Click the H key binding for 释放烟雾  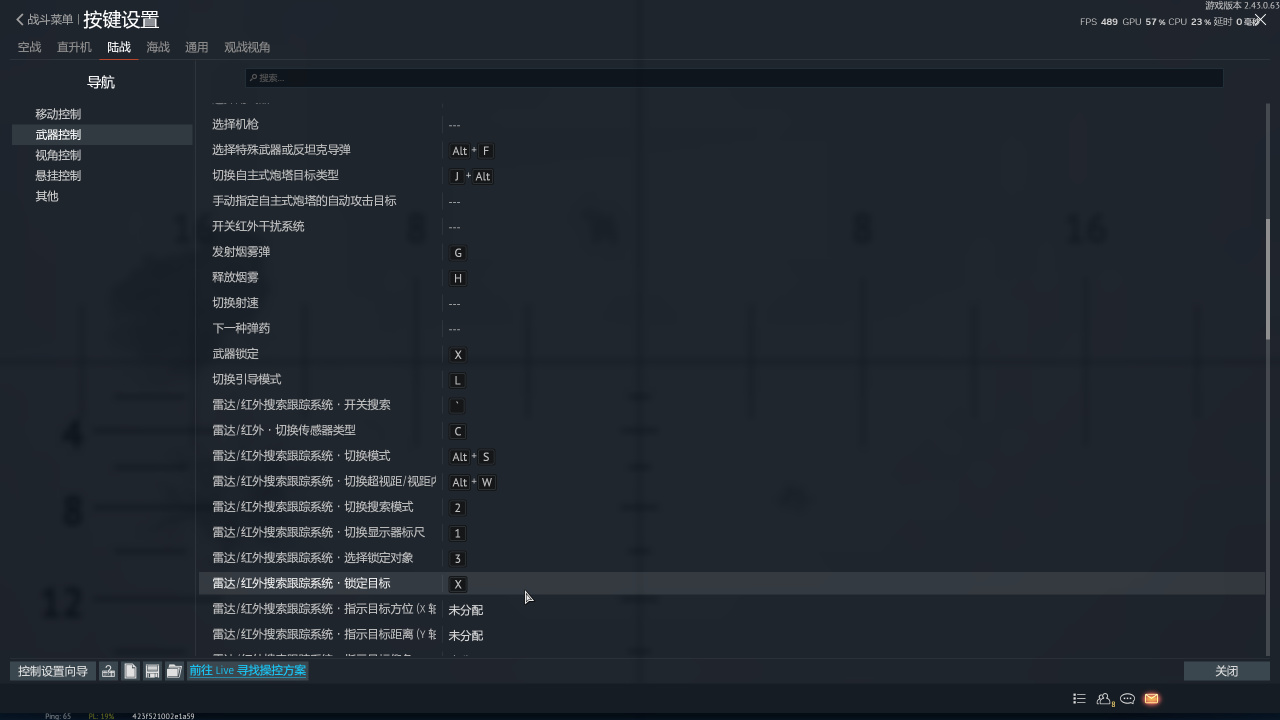click(458, 278)
